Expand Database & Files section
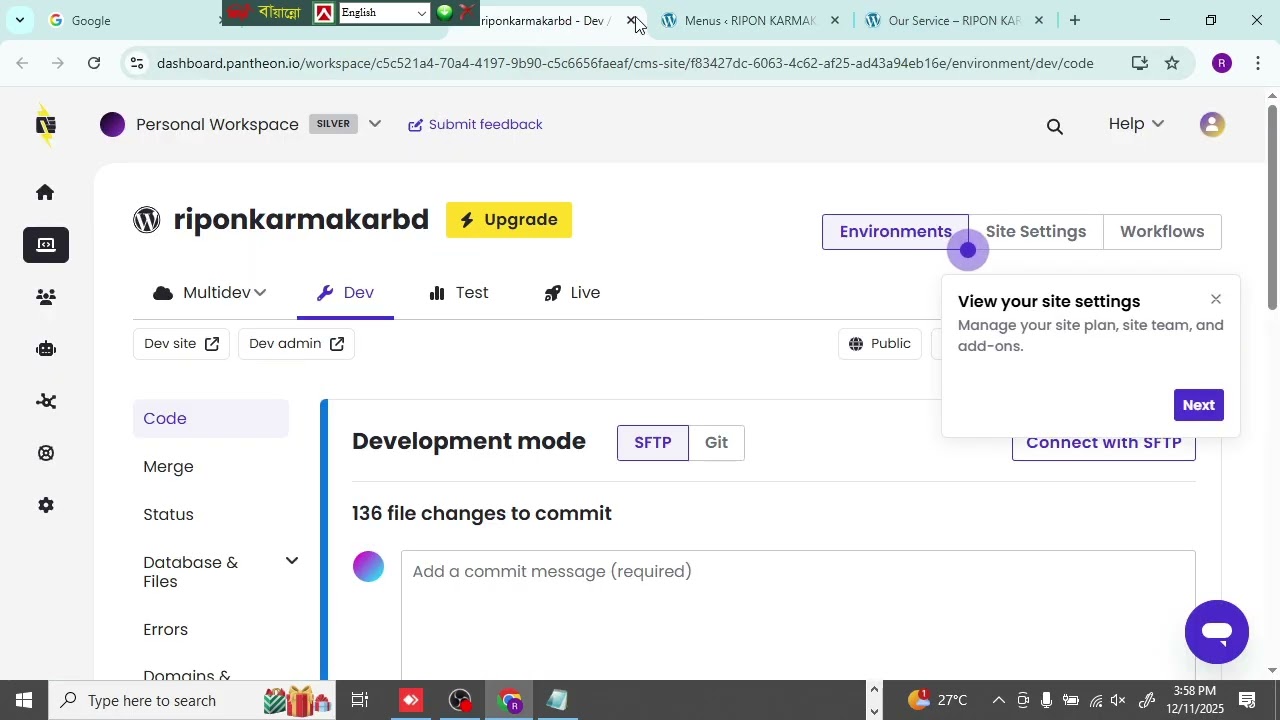This screenshot has width=1280, height=720. (291, 561)
